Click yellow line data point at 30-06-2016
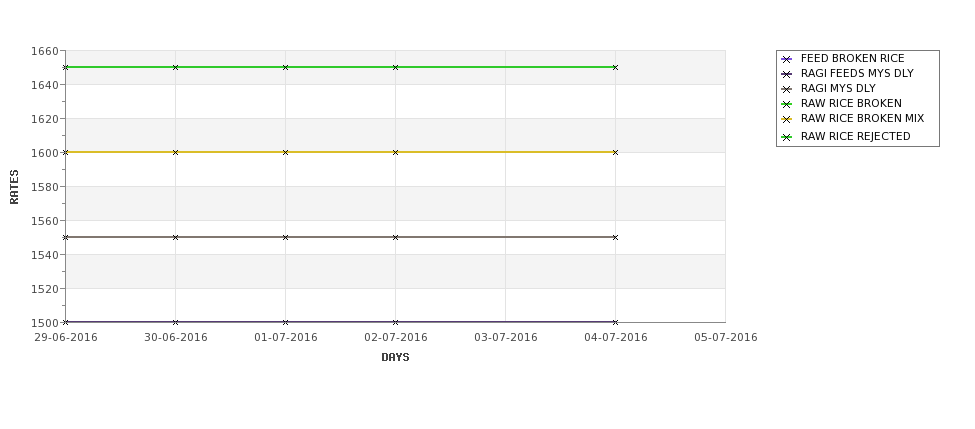The height and width of the screenshot is (429, 975). tap(175, 152)
